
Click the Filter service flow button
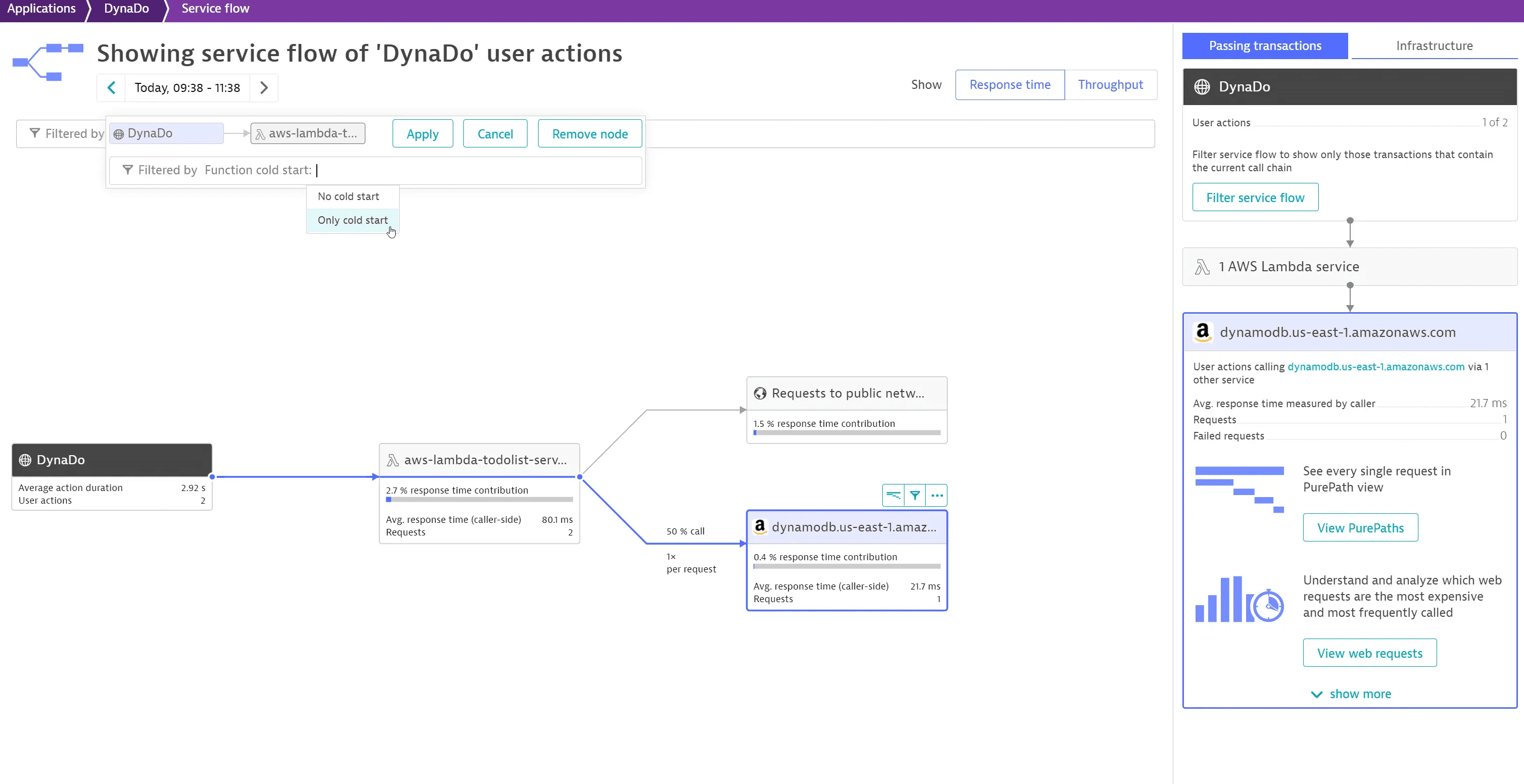(x=1255, y=197)
